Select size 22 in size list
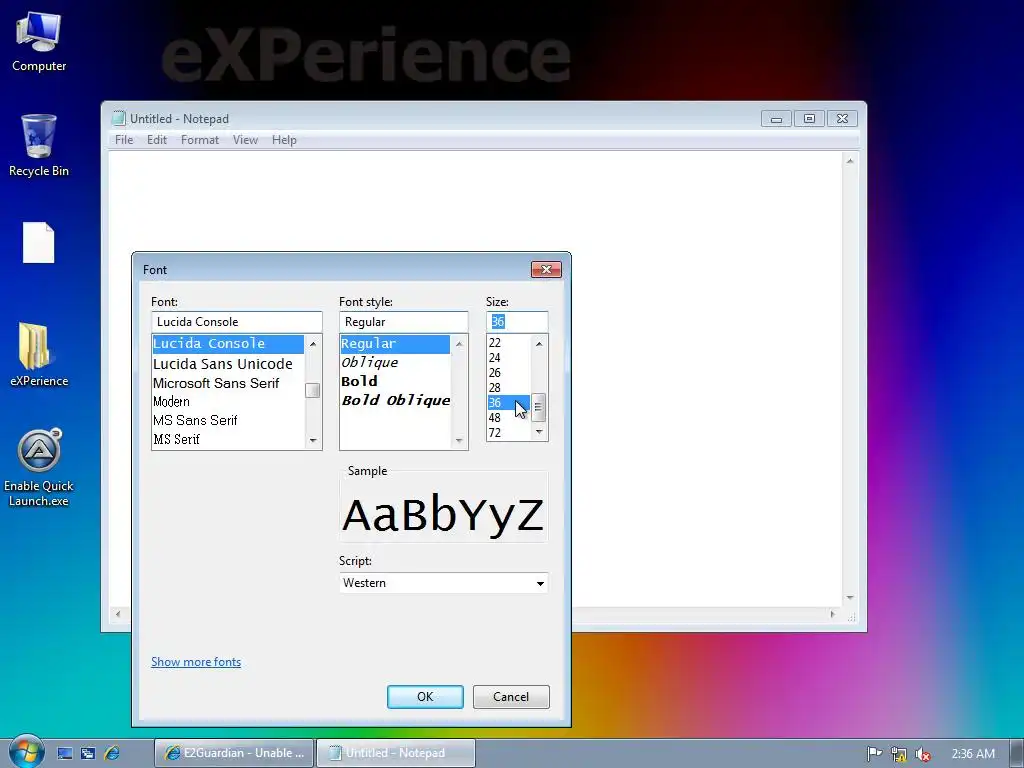This screenshot has height=768, width=1024. (508, 343)
